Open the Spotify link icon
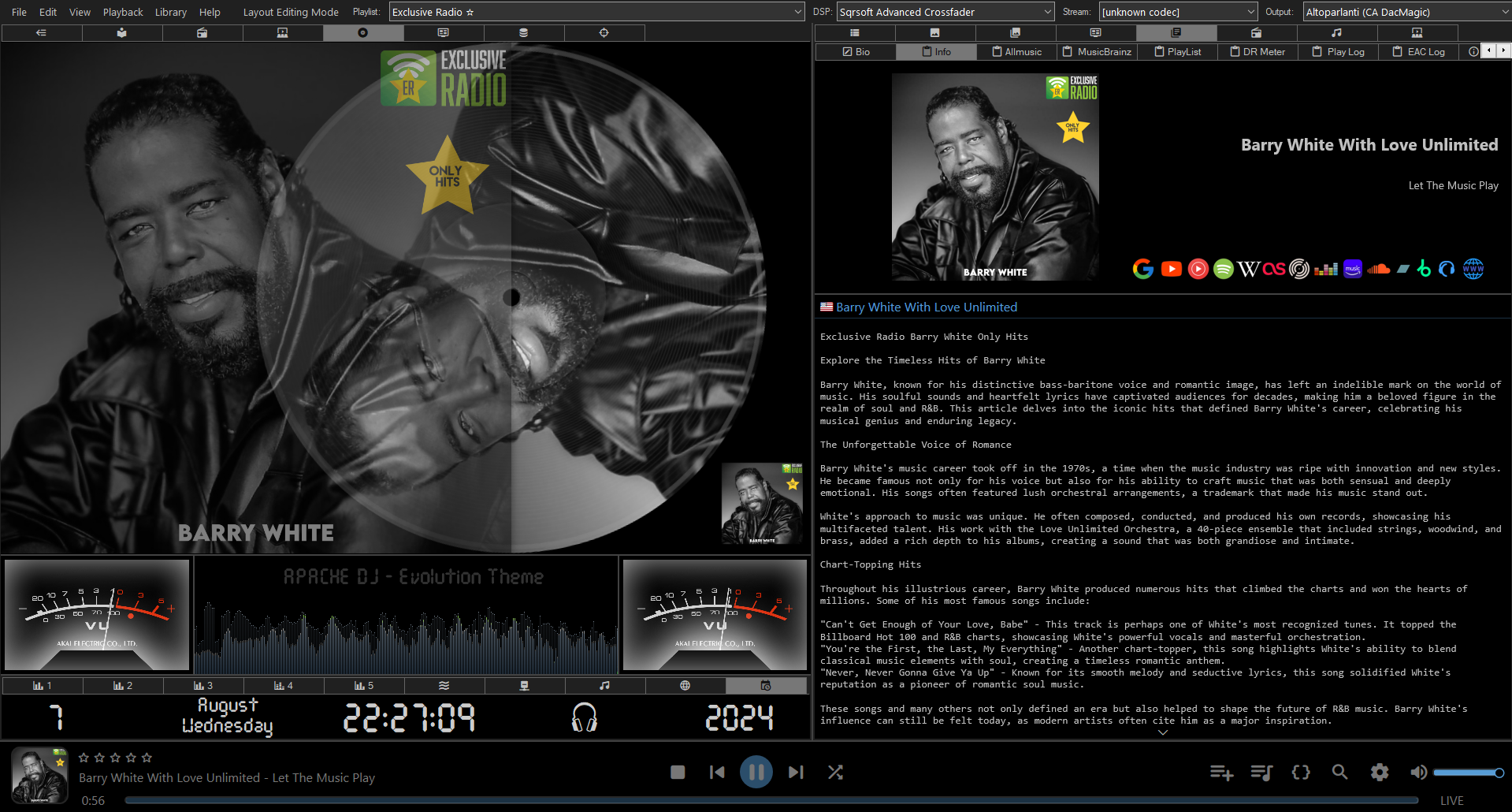This screenshot has height=812, width=1512. pyautogui.click(x=1223, y=269)
